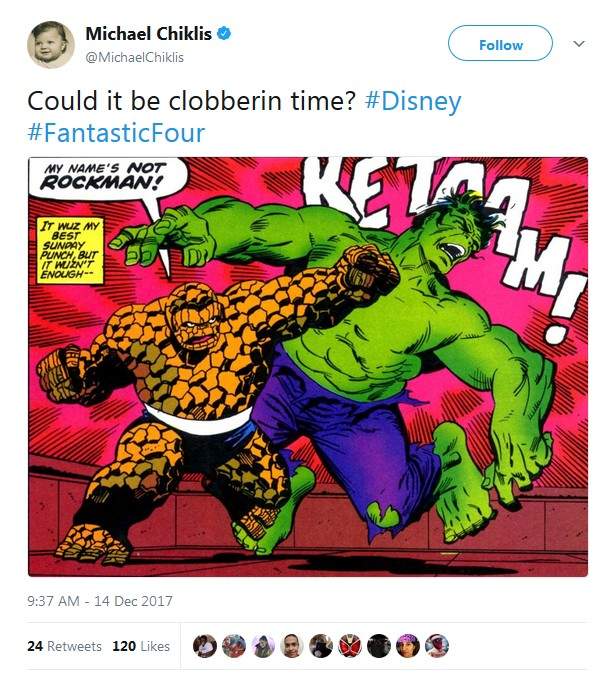Image resolution: width=616 pixels, height=677 pixels.
Task: Follow Michael Chiklis
Action: pos(500,45)
